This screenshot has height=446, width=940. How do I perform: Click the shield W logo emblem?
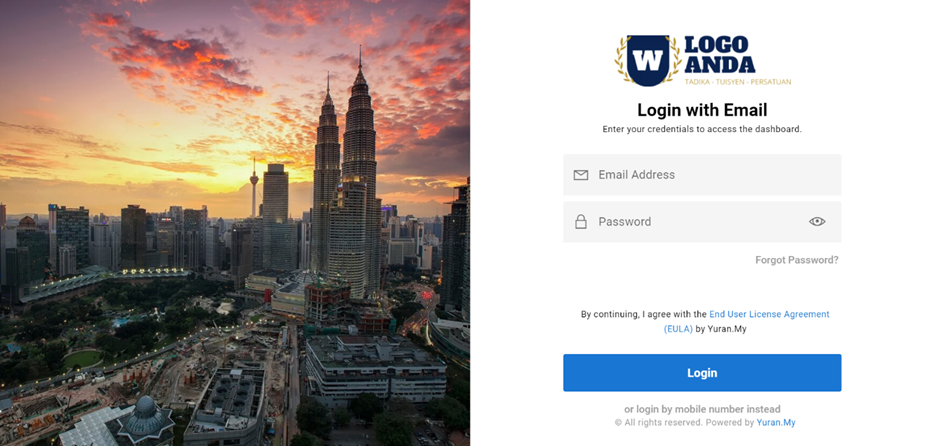coord(647,60)
